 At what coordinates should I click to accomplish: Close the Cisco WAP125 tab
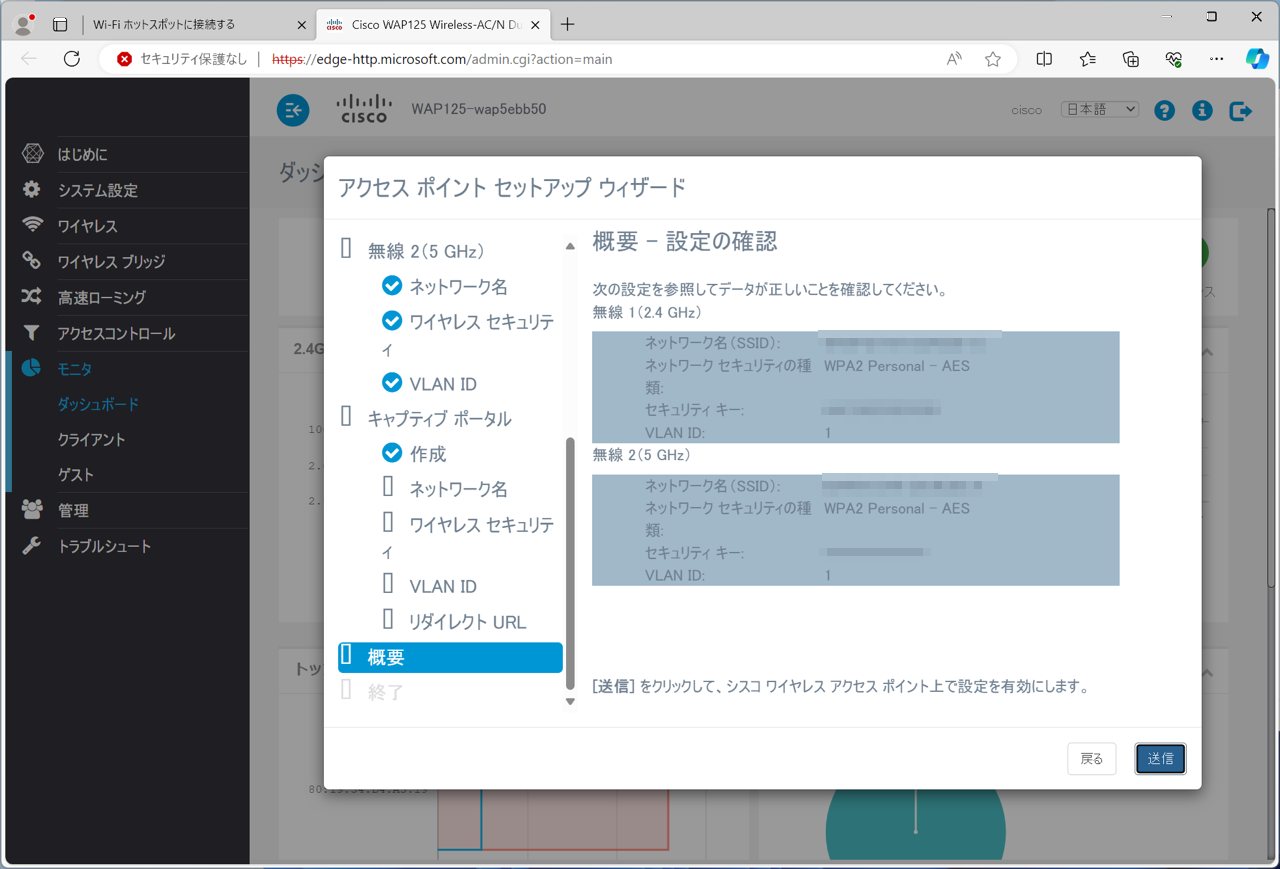(x=536, y=25)
